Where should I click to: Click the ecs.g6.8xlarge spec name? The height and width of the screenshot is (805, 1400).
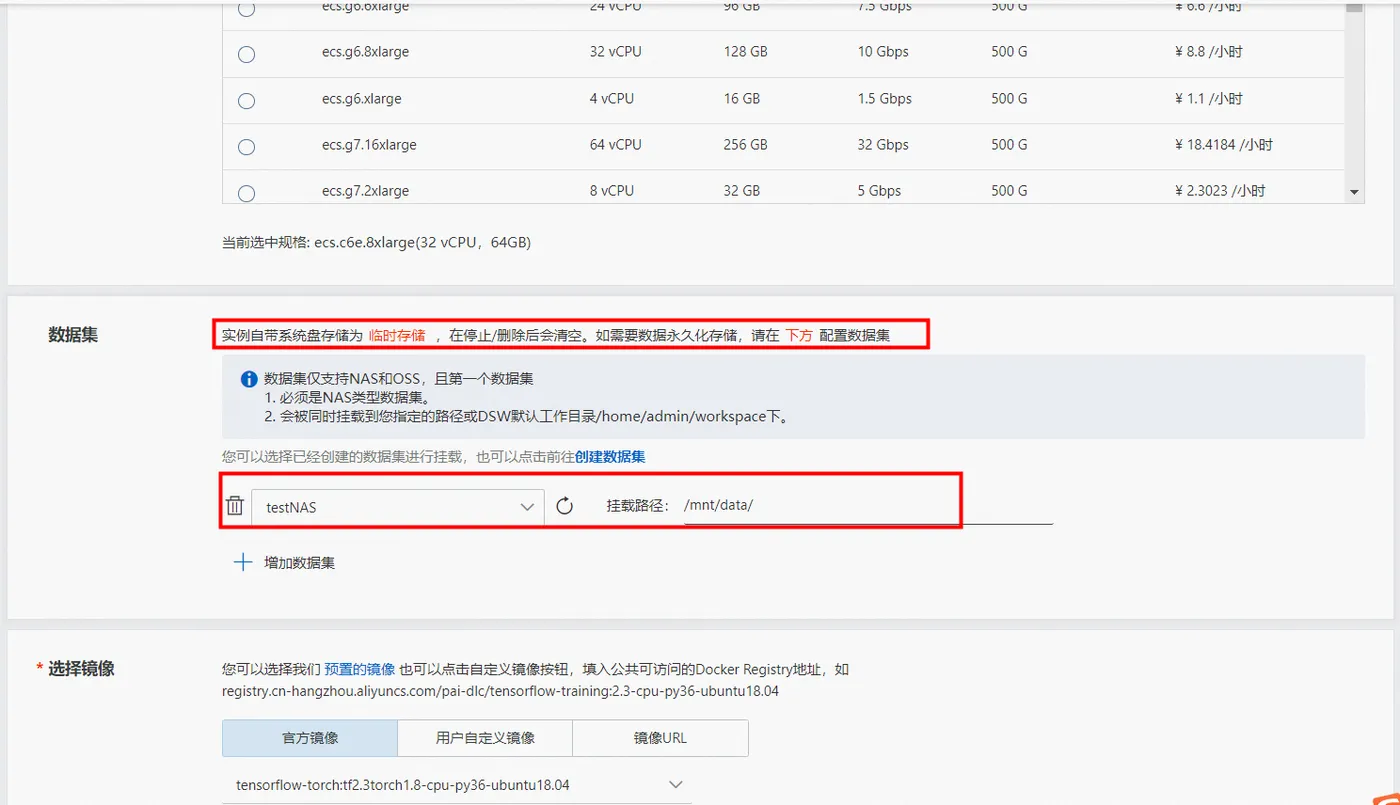tap(365, 52)
